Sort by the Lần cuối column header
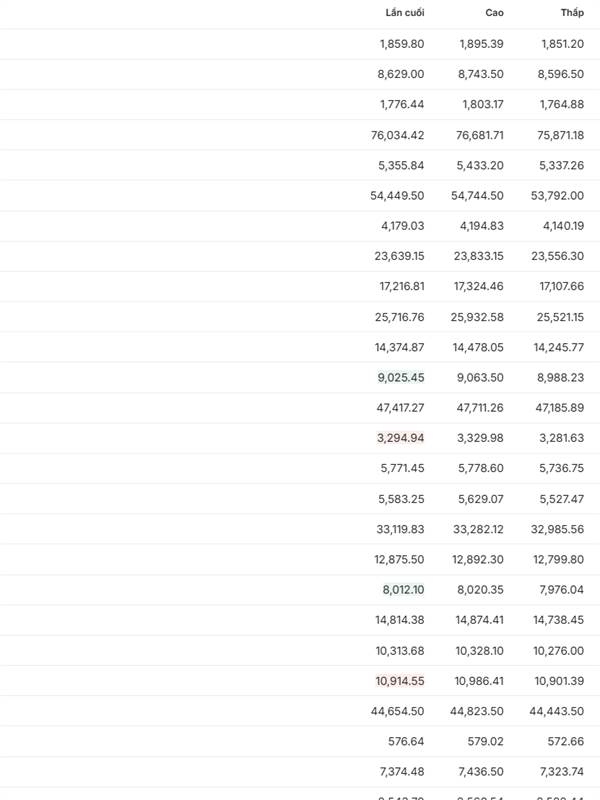This screenshot has width=600, height=800. point(404,13)
